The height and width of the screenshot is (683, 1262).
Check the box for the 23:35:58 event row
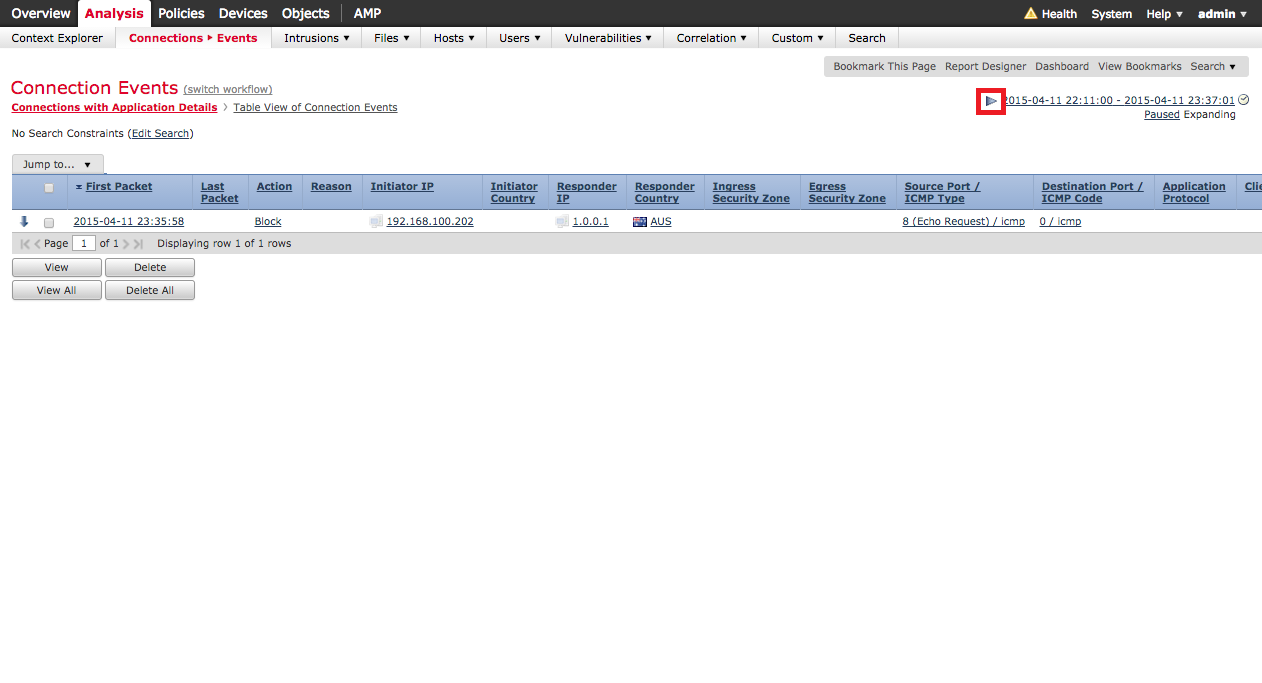[x=49, y=223]
